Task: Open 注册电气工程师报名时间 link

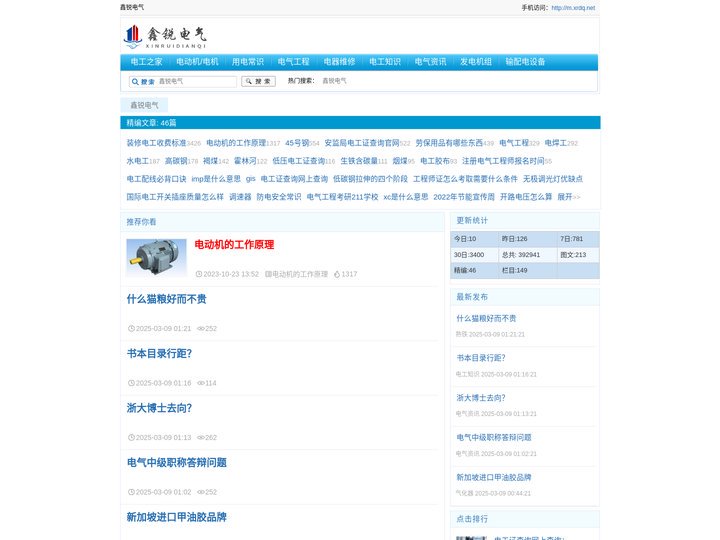Action: coord(503,161)
